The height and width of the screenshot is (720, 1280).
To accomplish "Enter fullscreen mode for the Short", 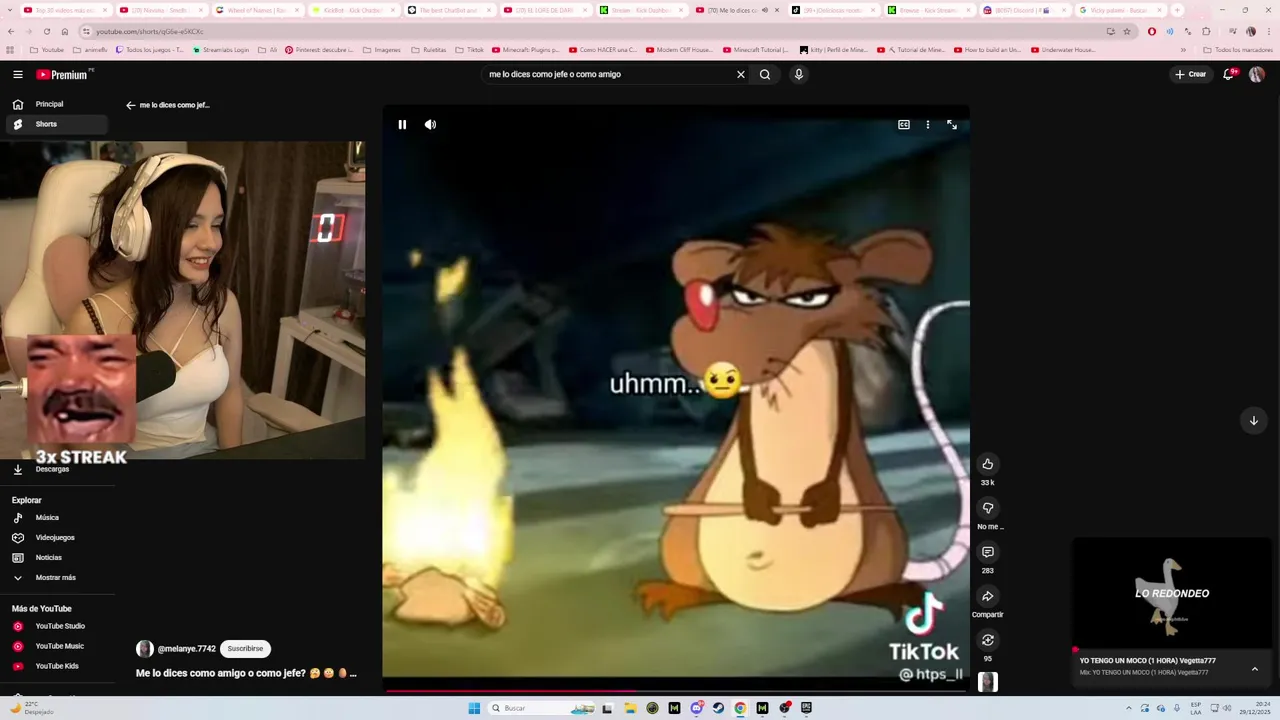I will [952, 125].
